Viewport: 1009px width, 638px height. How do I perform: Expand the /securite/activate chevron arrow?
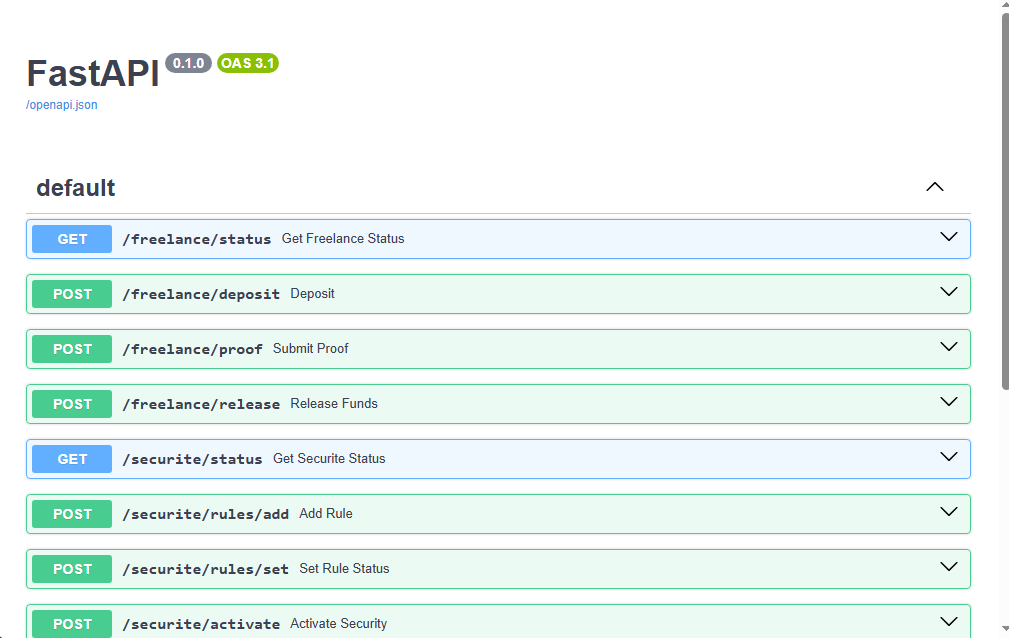[949, 622]
